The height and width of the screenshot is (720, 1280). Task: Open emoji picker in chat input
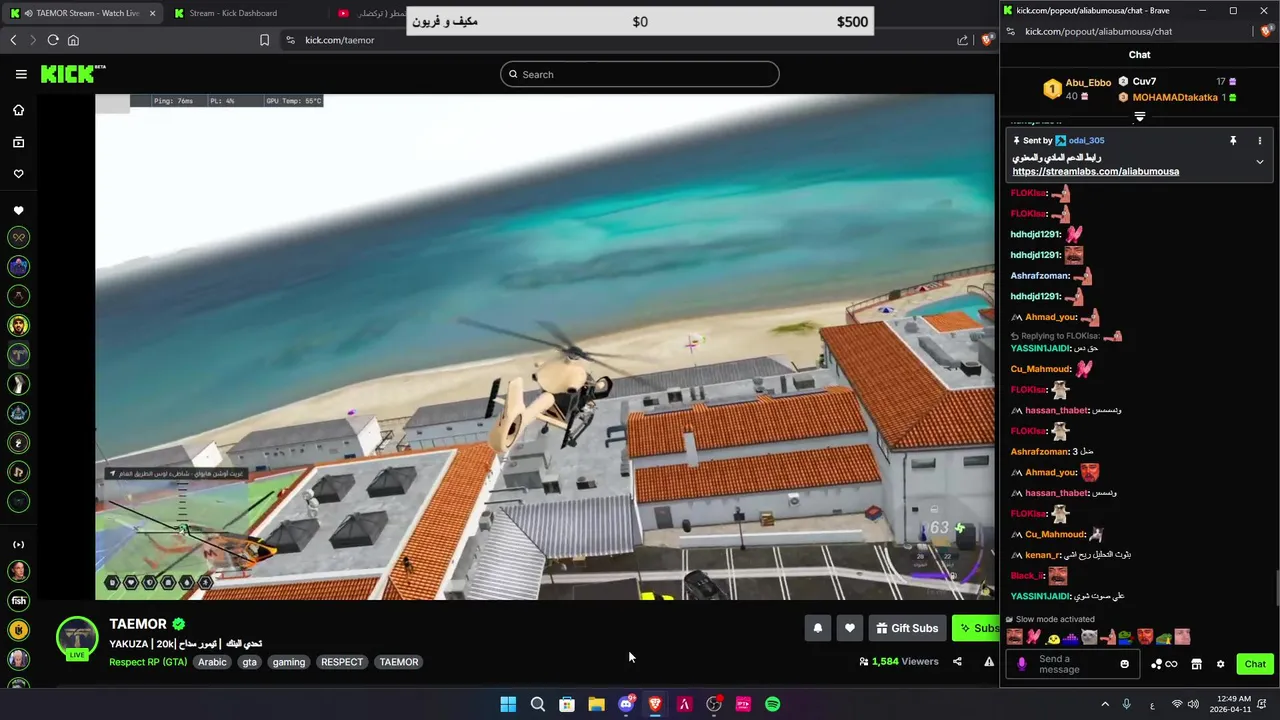[x=1124, y=664]
